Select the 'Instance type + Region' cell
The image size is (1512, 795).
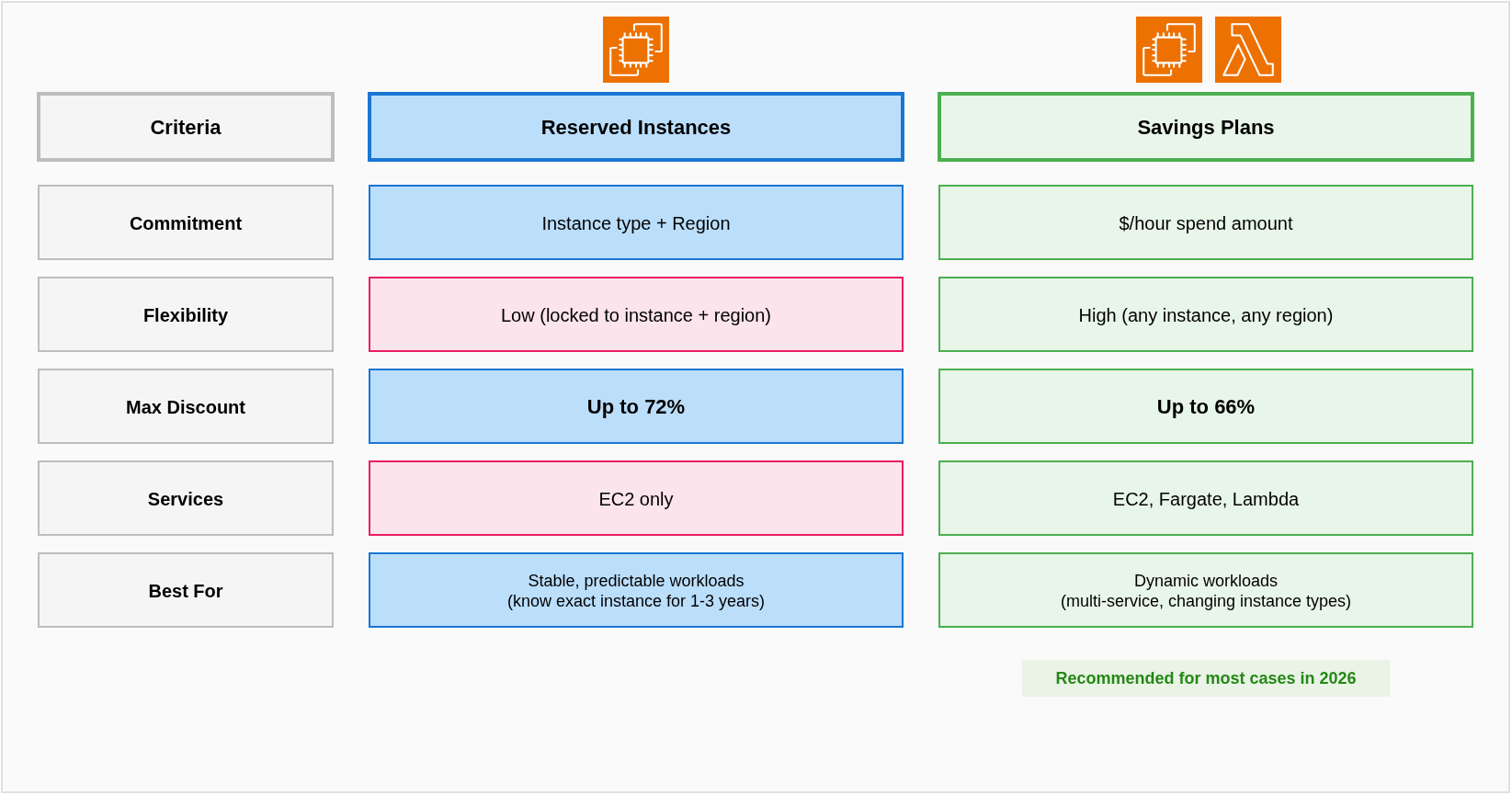636,222
